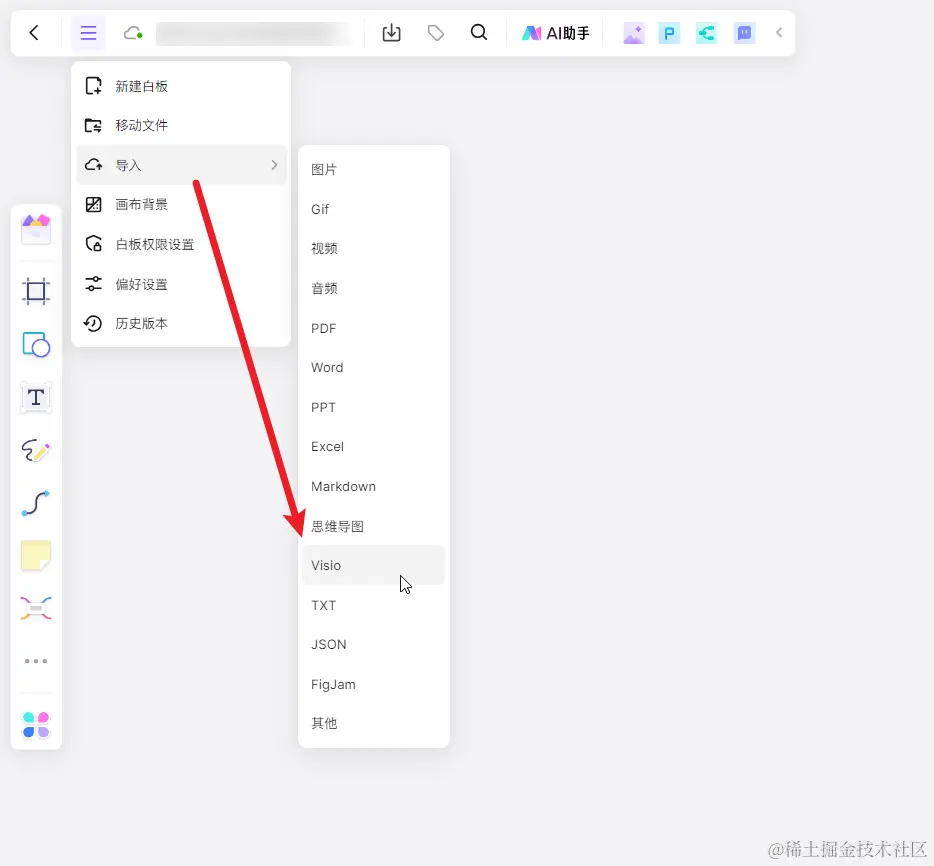The width and height of the screenshot is (934, 866).
Task: Collapse the toolbar with the right chevron
Action: (779, 31)
